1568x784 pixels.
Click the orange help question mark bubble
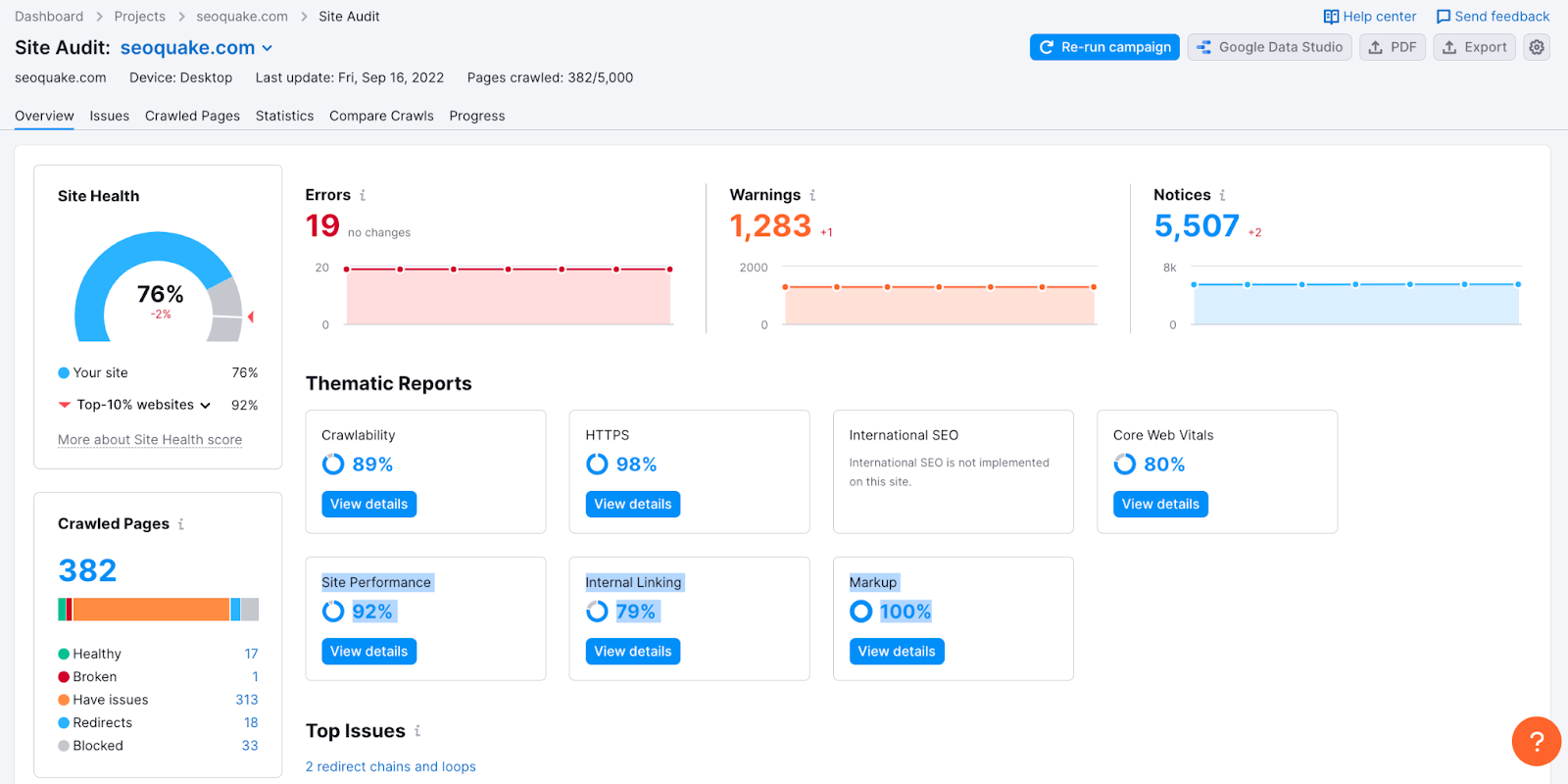[x=1536, y=741]
